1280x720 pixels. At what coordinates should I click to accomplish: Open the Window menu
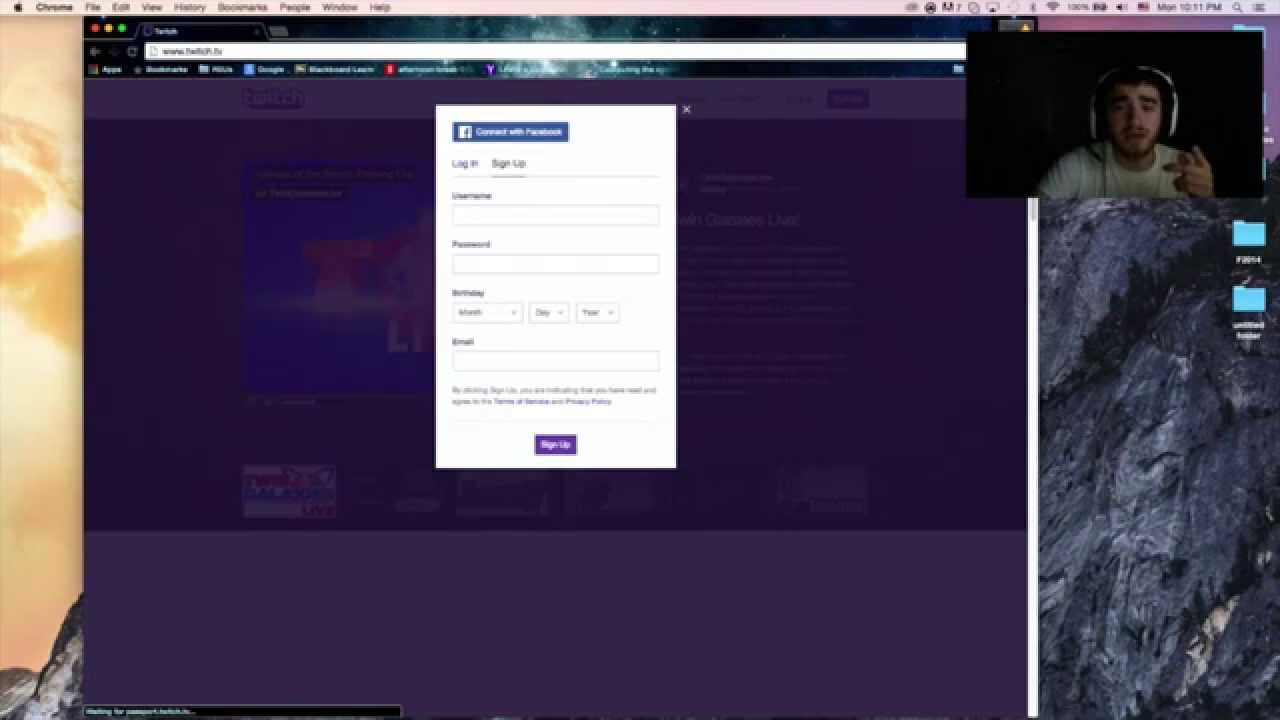point(340,7)
